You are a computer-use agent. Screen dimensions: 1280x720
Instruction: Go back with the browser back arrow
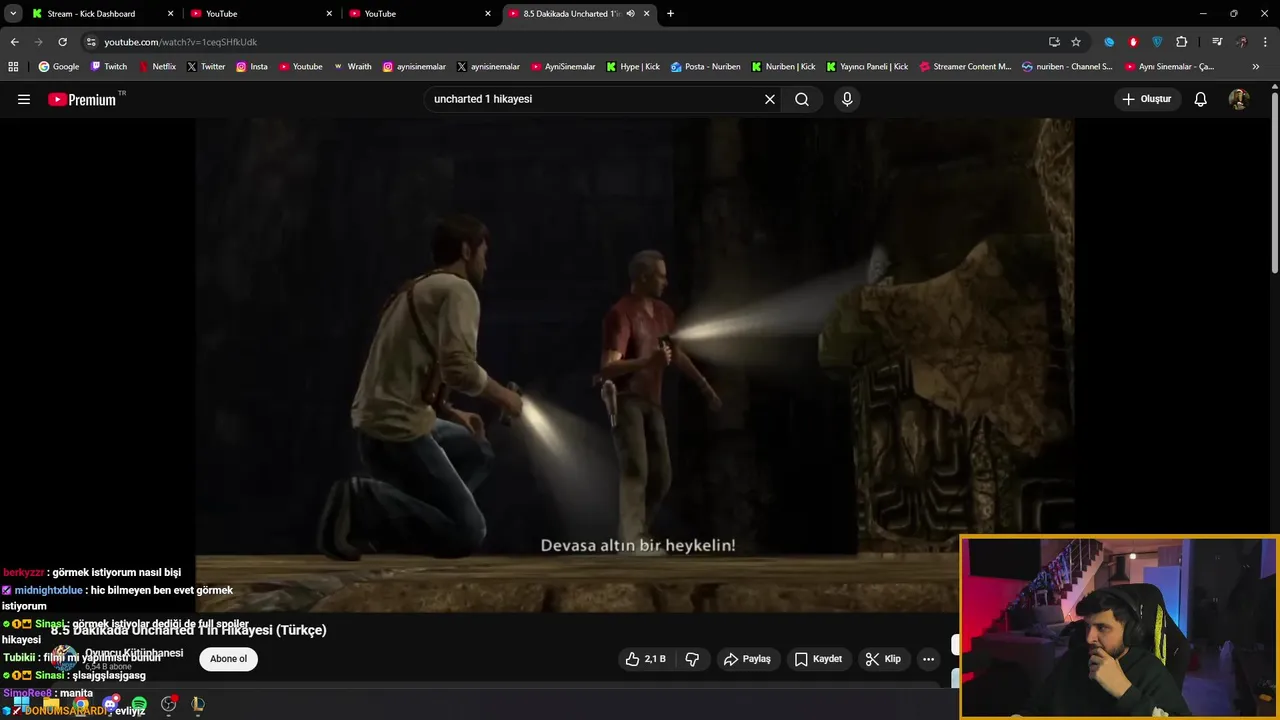(14, 42)
